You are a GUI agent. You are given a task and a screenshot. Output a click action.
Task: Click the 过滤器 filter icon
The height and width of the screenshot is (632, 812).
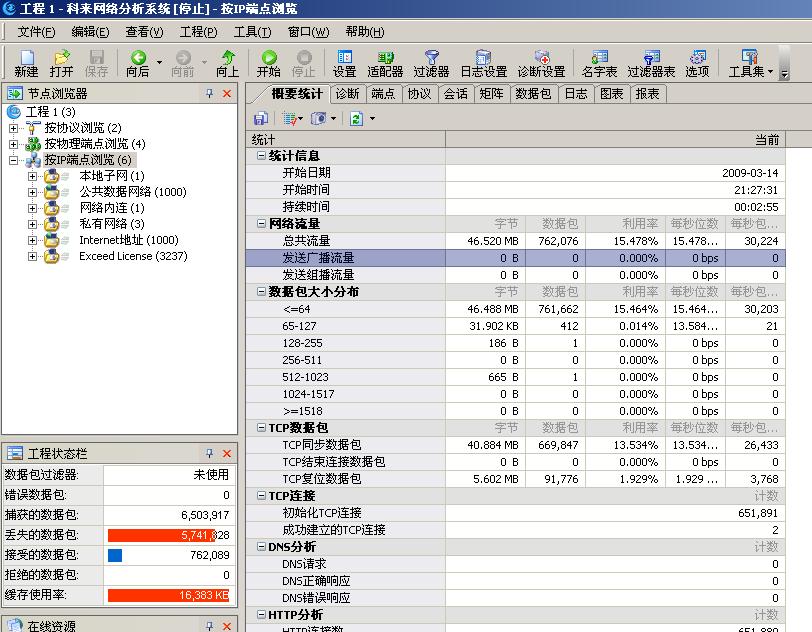pos(431,63)
